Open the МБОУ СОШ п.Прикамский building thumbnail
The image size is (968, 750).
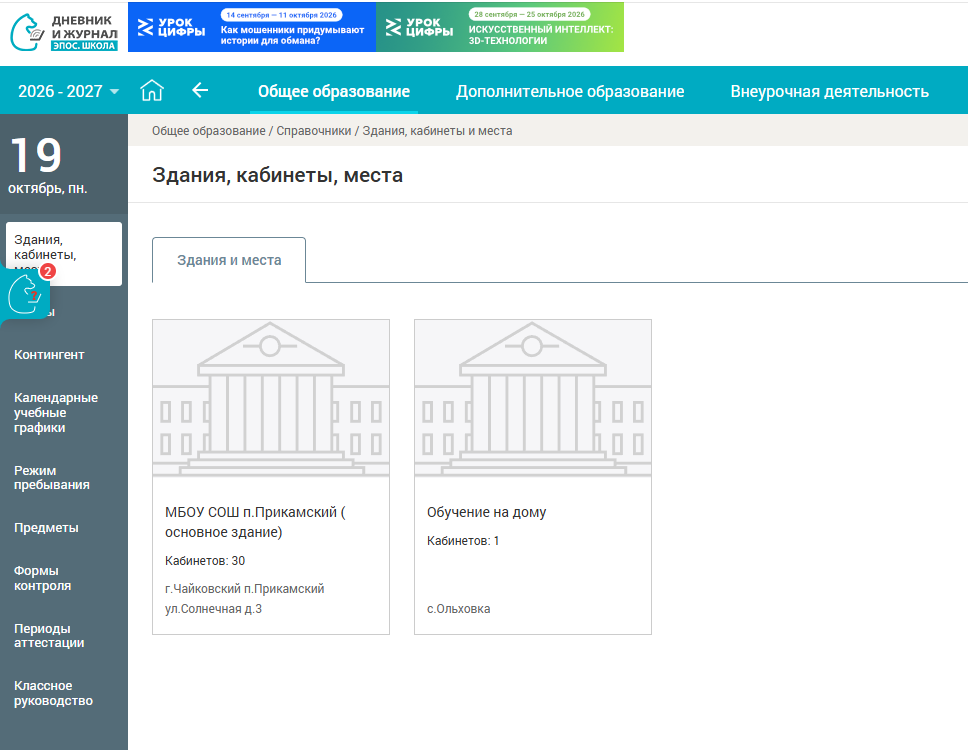[x=271, y=398]
